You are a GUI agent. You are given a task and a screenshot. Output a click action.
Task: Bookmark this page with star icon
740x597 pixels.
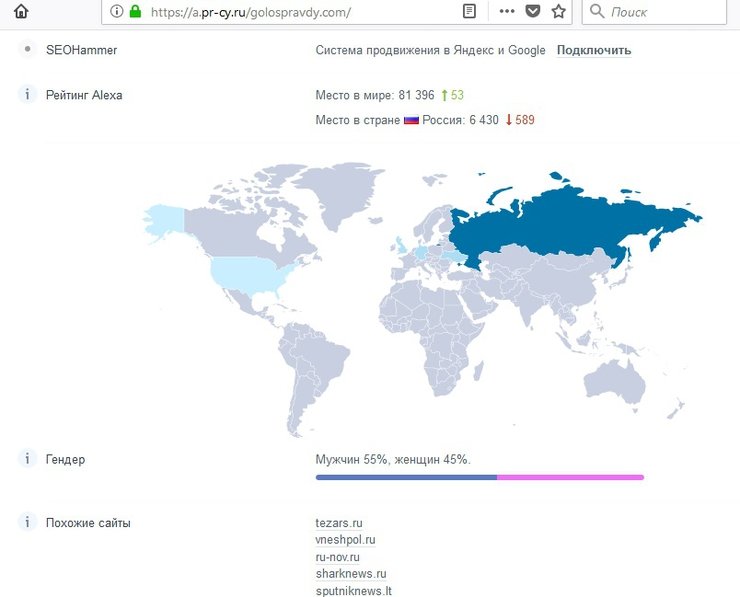point(559,12)
